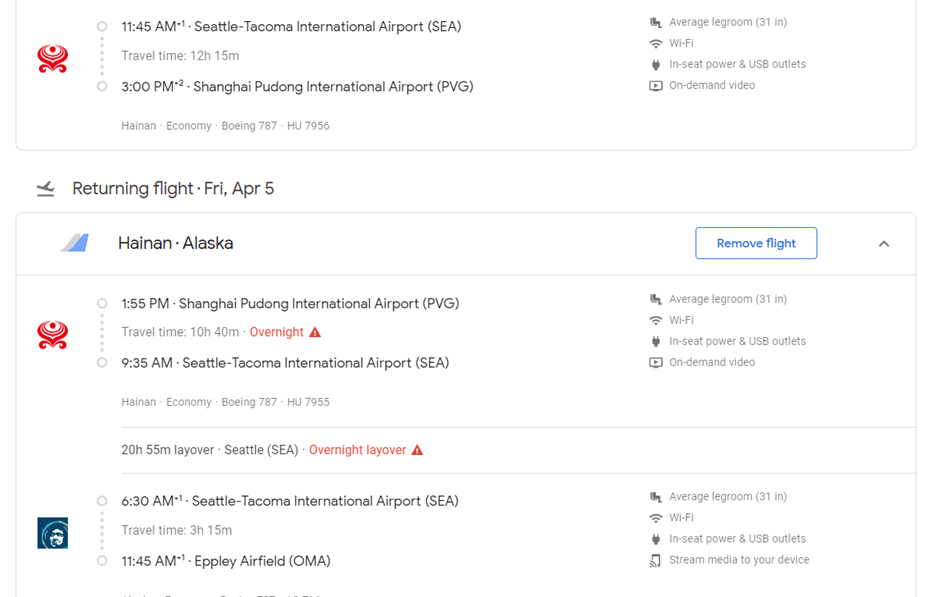The image size is (936, 597).
Task: Click the Hainan Airlines logo on the PVG departure
Action: coord(52,335)
